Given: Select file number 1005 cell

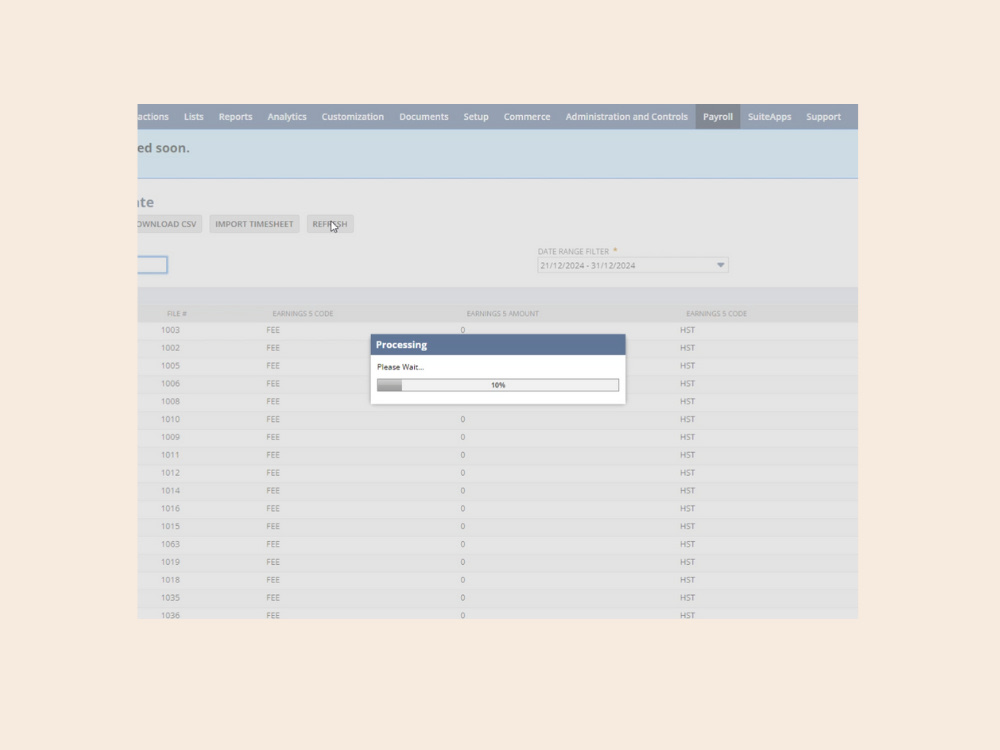Looking at the screenshot, I should [x=170, y=365].
